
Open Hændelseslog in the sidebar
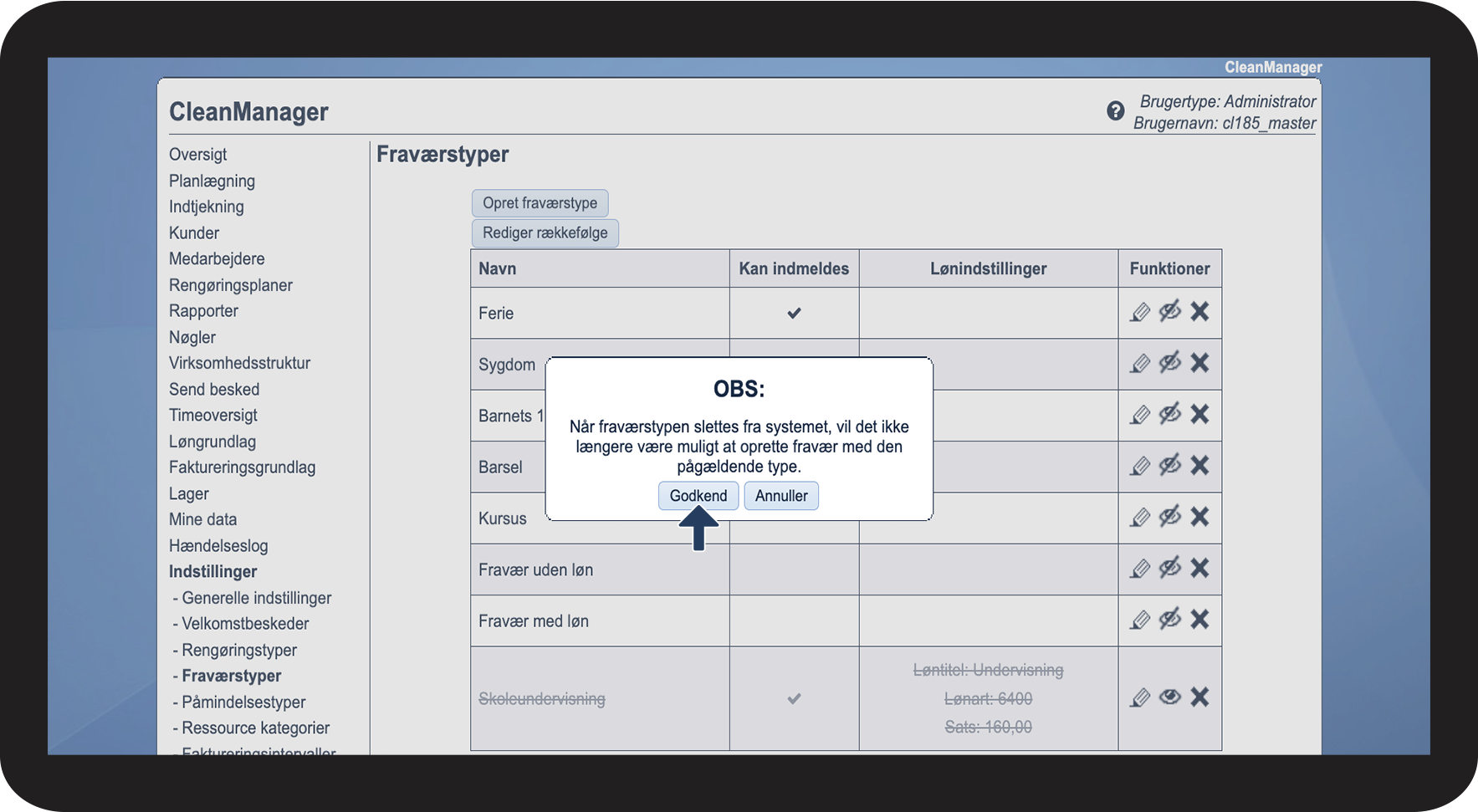tap(218, 546)
